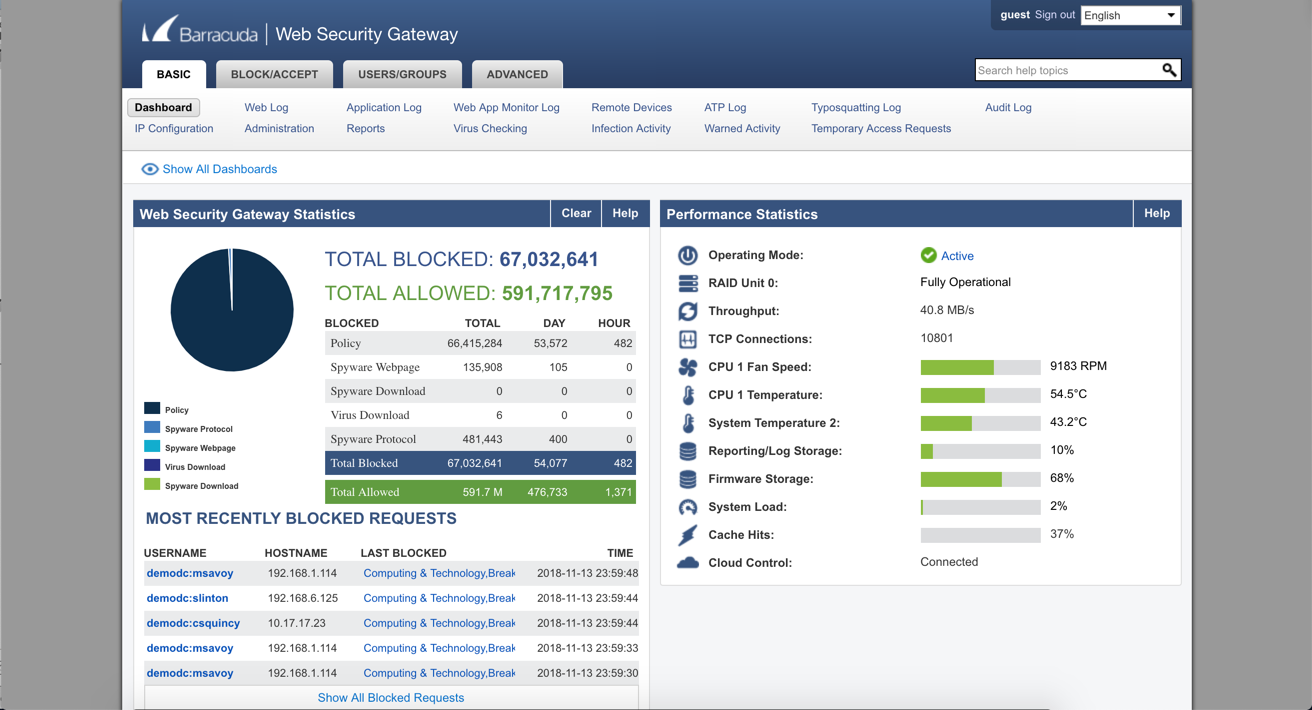Click the Cloud Control cloud icon
1312x710 pixels.
click(x=688, y=563)
